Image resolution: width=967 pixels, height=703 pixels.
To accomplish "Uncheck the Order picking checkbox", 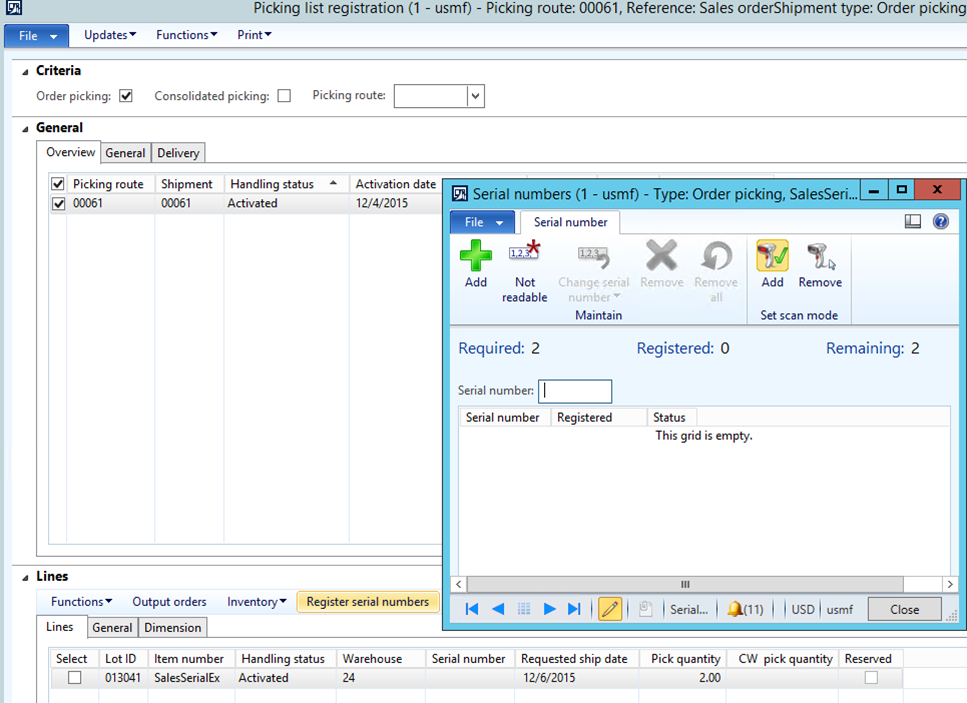I will click(x=126, y=96).
